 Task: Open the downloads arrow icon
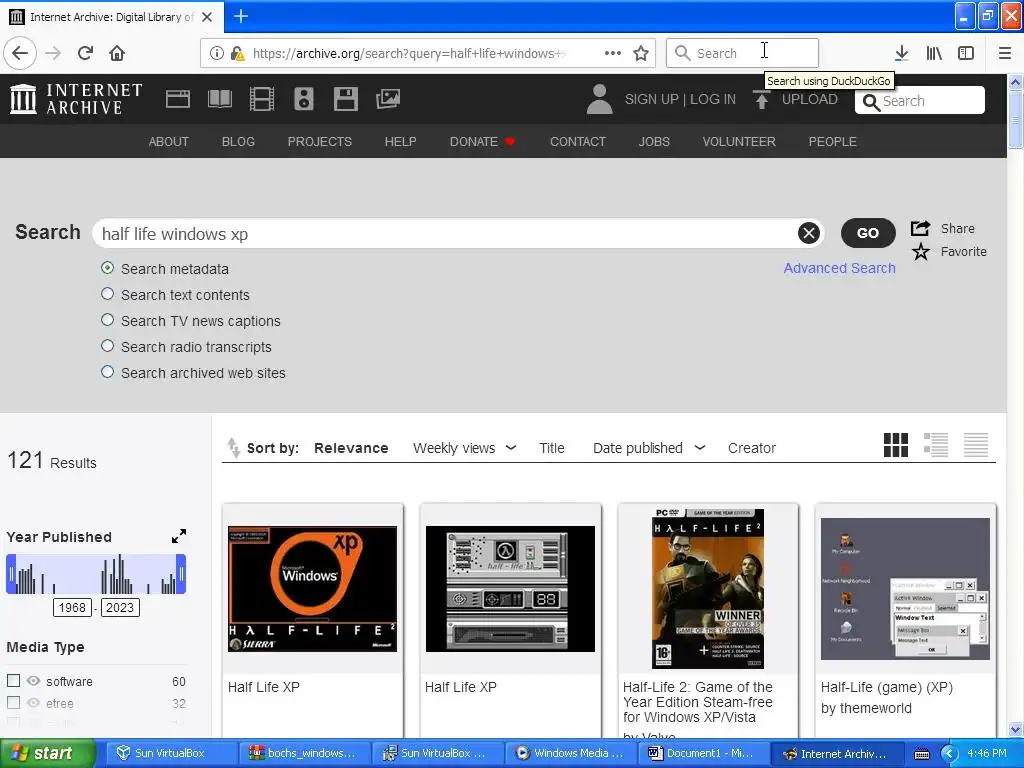902,53
